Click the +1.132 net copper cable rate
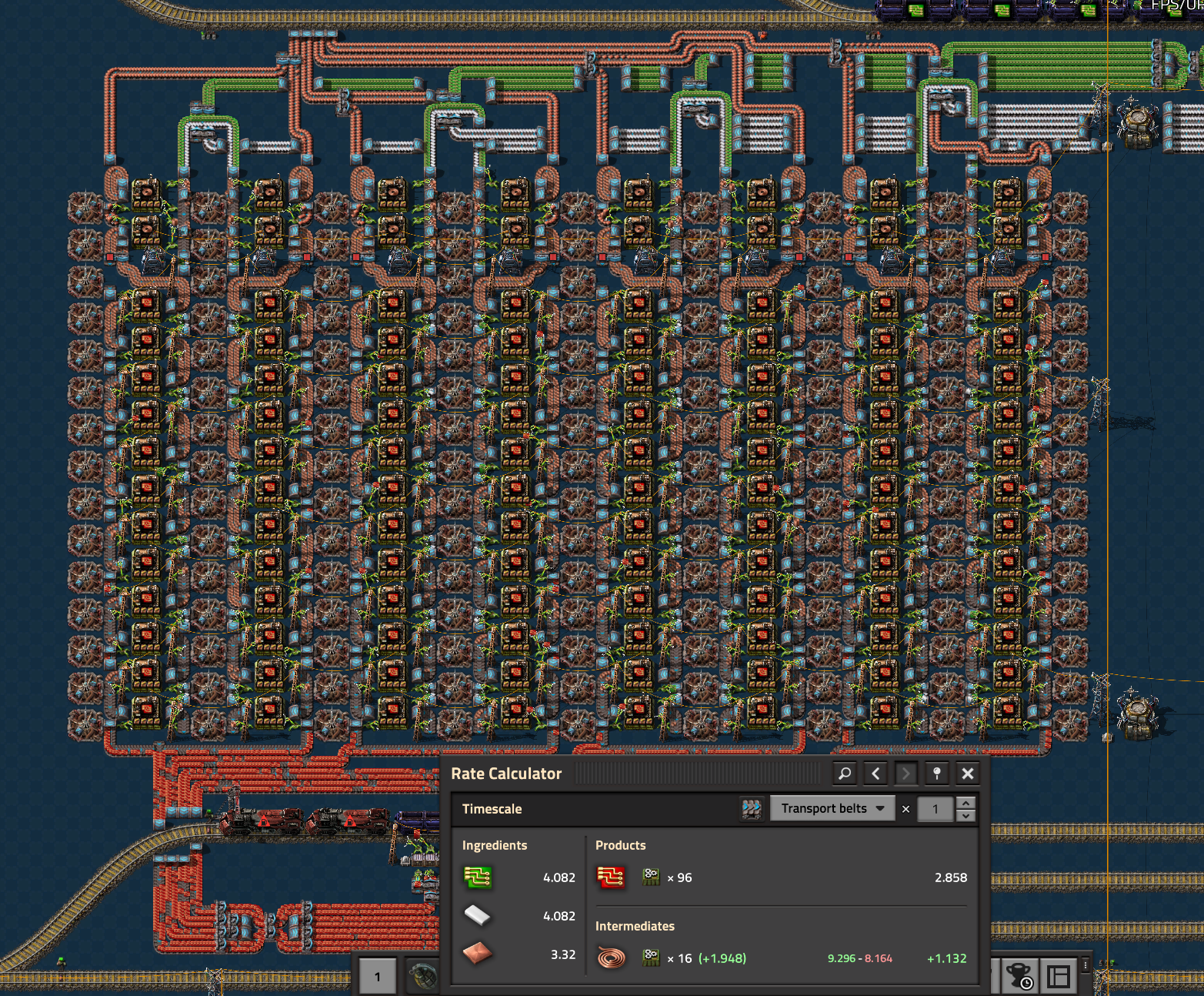 (947, 958)
